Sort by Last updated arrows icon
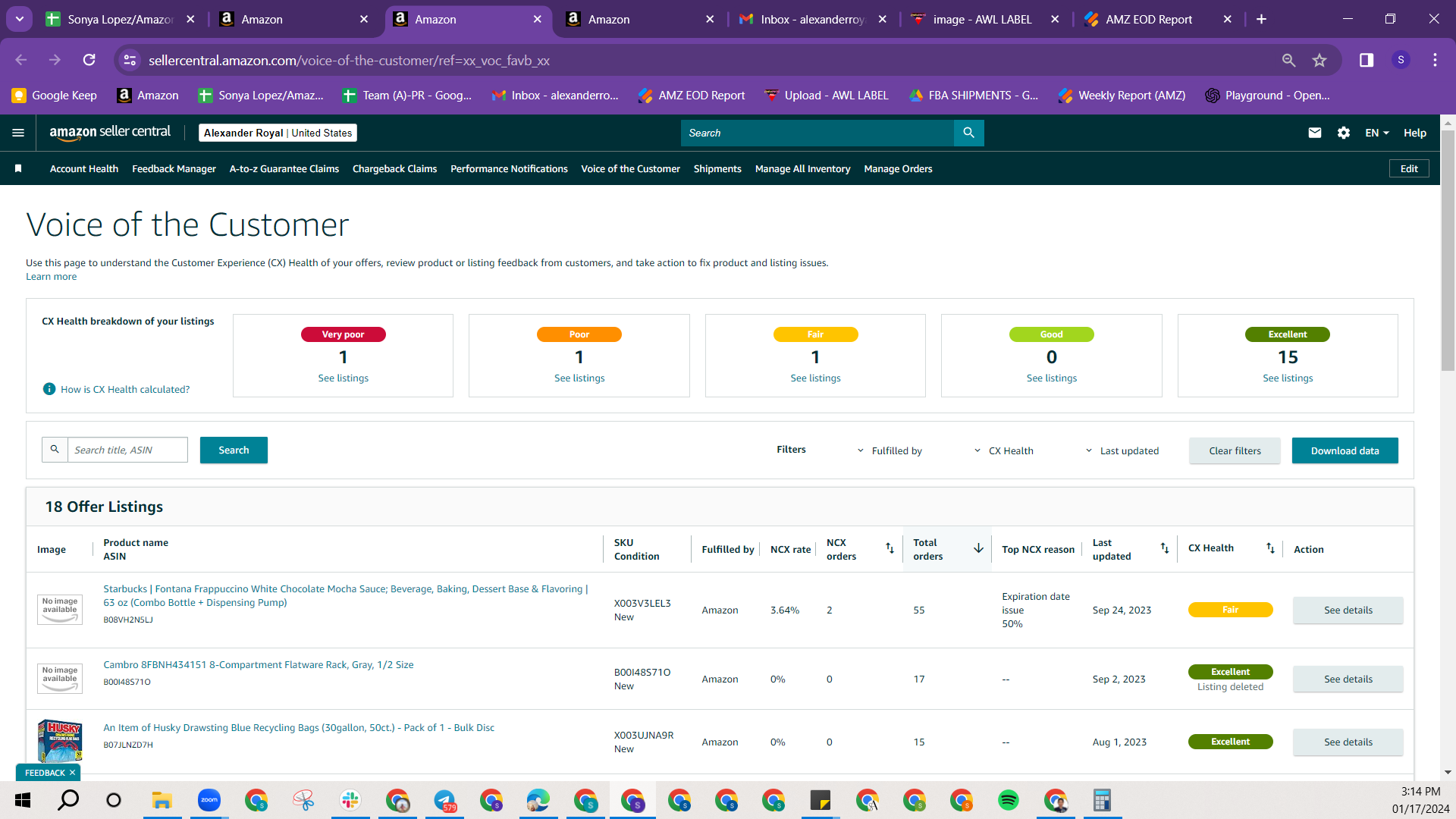1456x819 pixels. click(x=1165, y=548)
